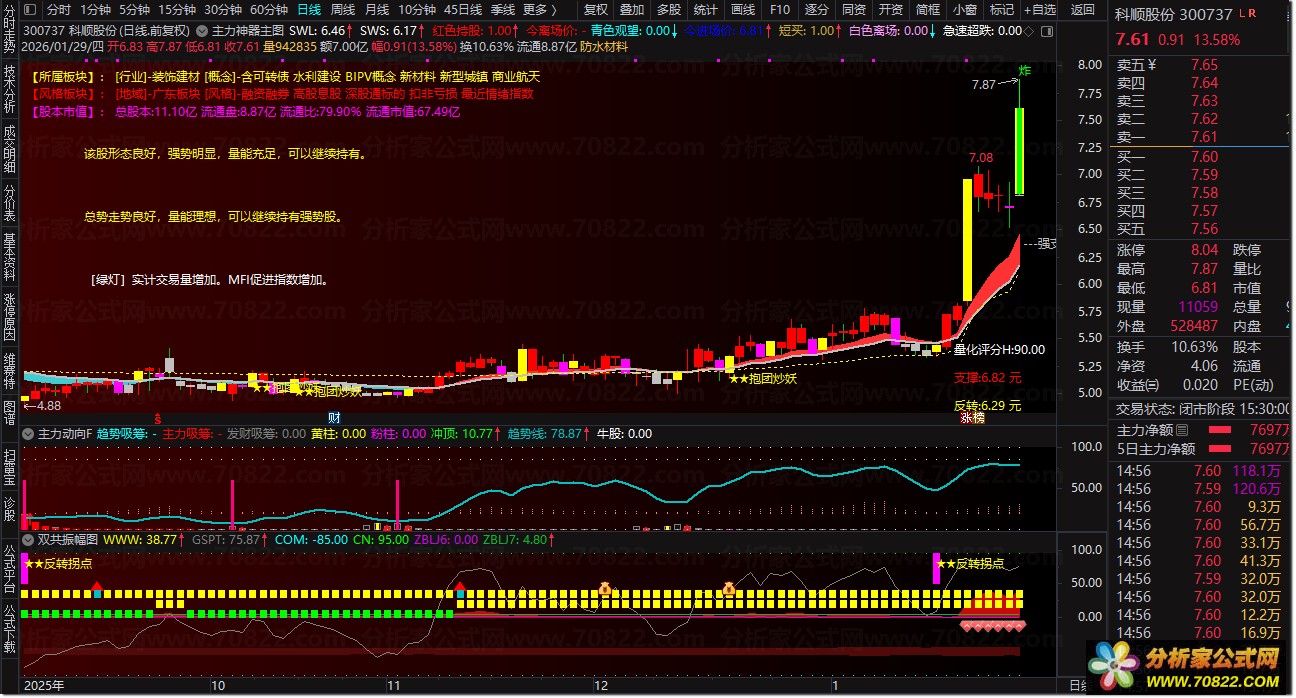The height and width of the screenshot is (698, 1296).
Task: Click the 复权 button
Action: click(x=596, y=10)
